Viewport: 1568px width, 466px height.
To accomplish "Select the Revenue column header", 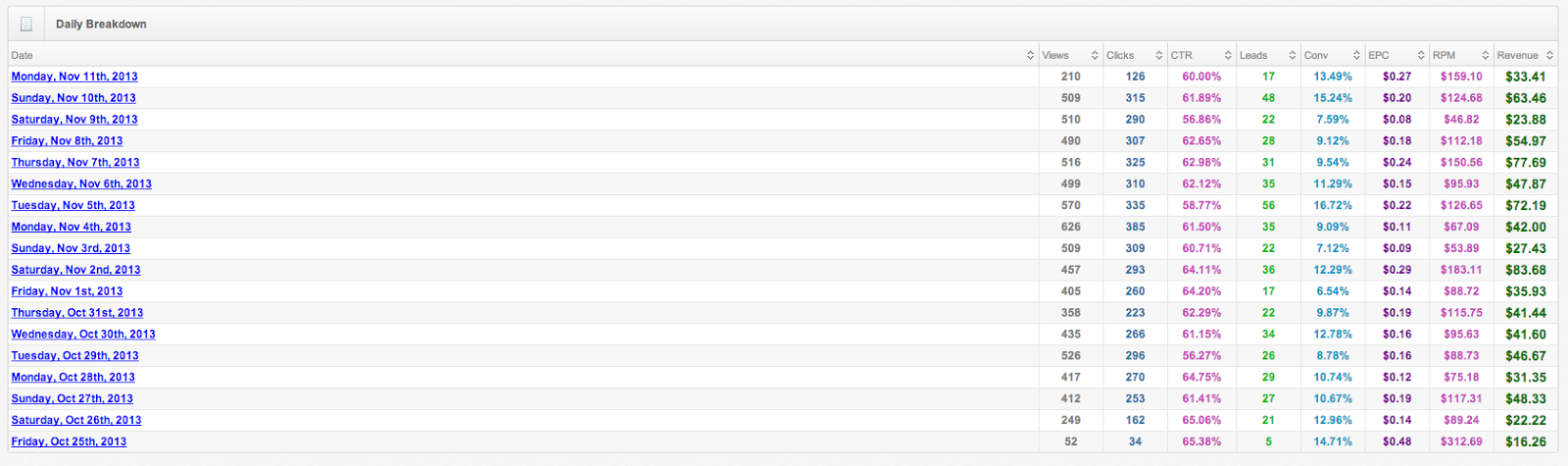I will pyautogui.click(x=1525, y=55).
